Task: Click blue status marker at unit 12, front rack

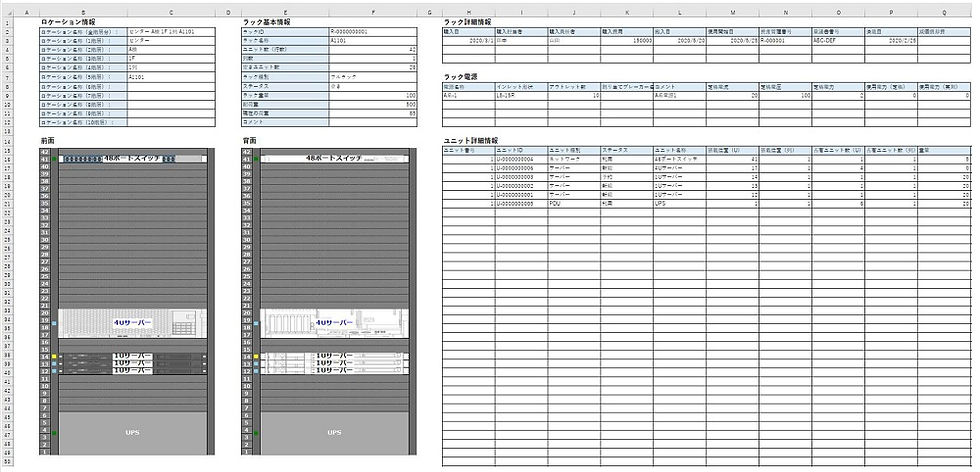Action: [x=54, y=371]
